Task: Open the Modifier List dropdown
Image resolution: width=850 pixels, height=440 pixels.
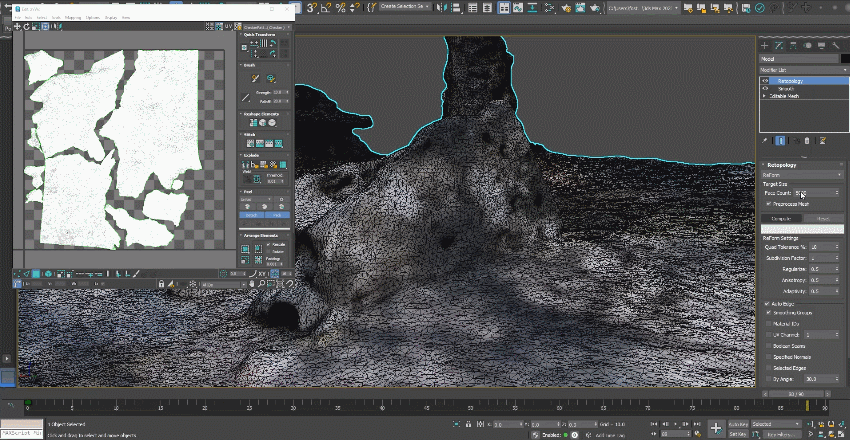Action: 800,70
